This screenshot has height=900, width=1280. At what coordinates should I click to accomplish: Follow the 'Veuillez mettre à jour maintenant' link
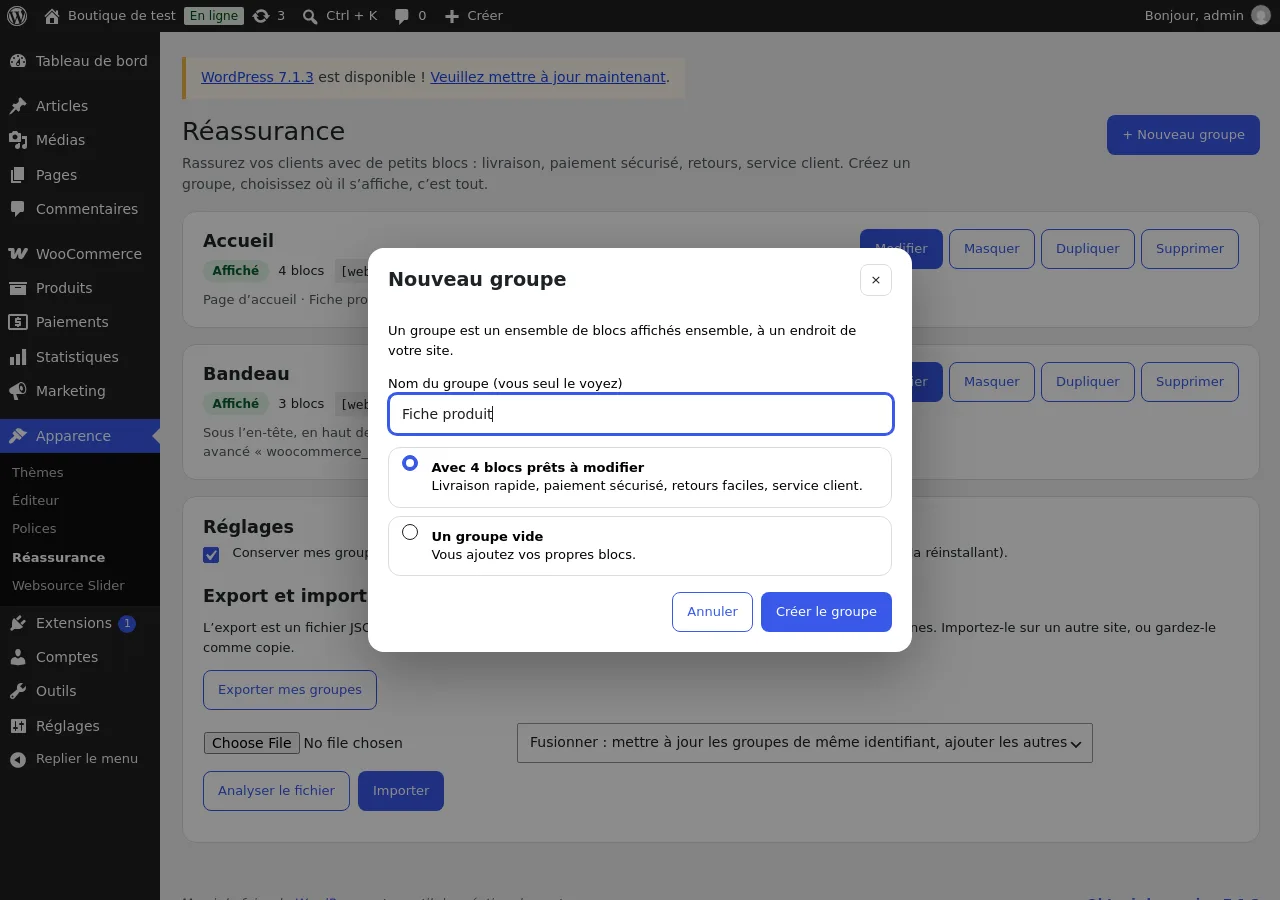pos(548,77)
